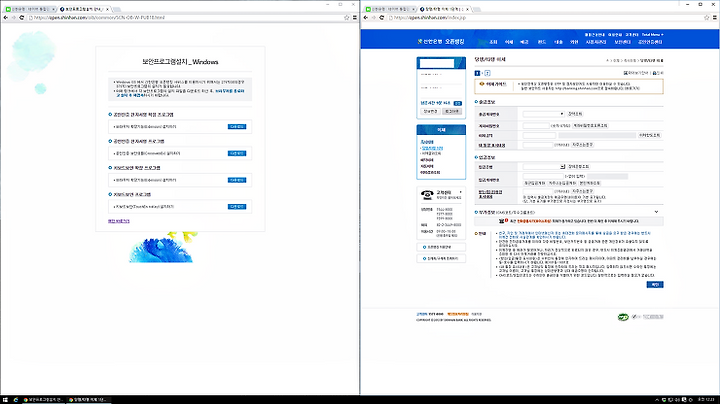
Task: Click the button beside deposit bank dropdown
Action: coord(579,167)
